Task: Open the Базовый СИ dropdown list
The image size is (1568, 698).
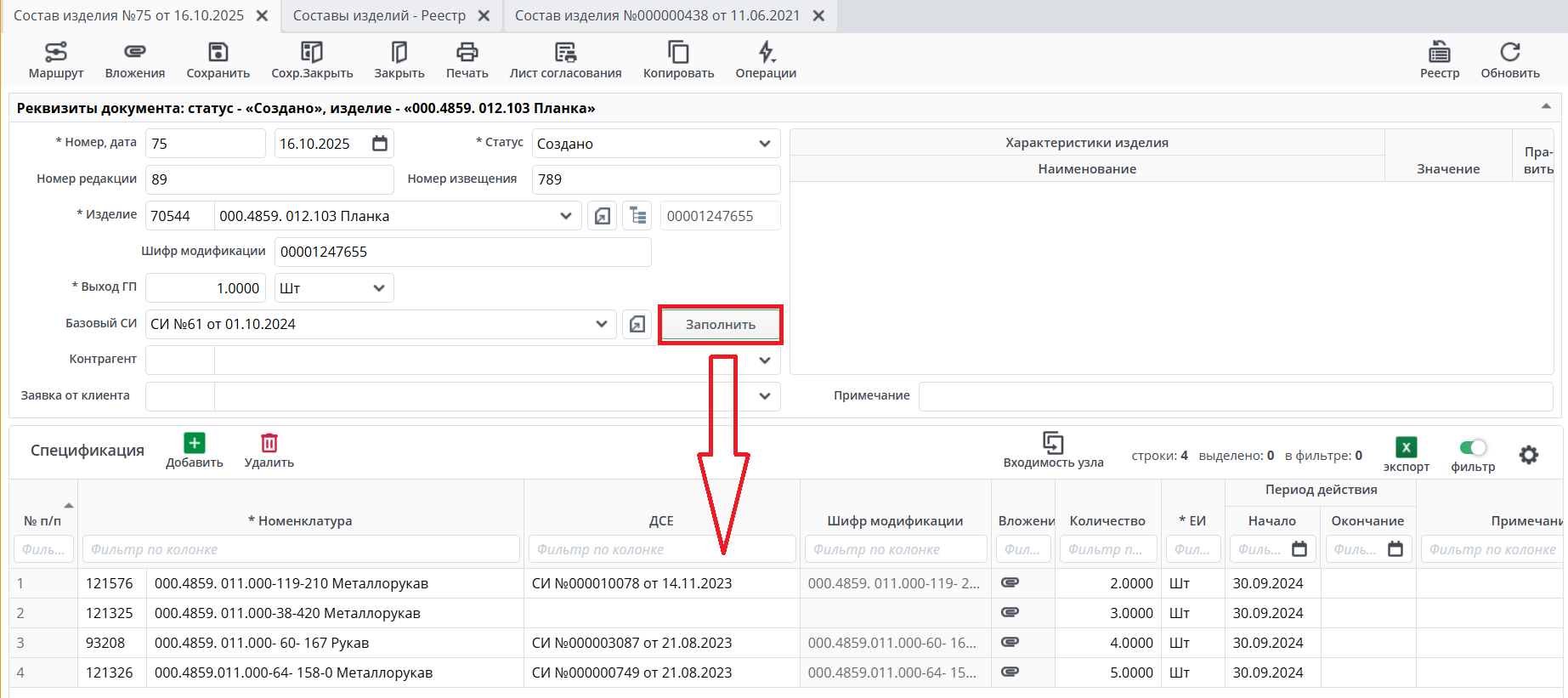Action: (x=601, y=324)
